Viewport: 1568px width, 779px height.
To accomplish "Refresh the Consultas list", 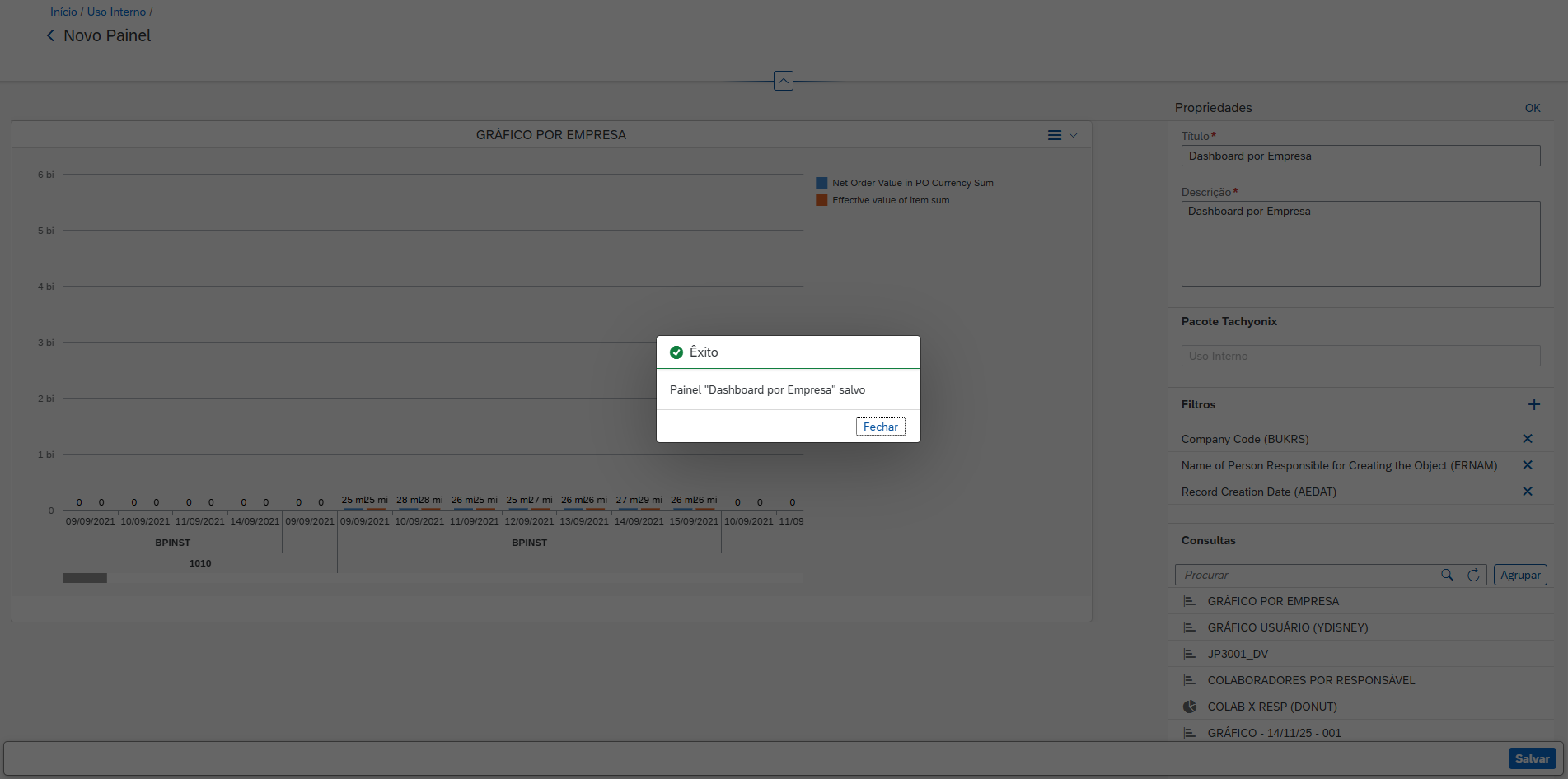I will [1473, 575].
